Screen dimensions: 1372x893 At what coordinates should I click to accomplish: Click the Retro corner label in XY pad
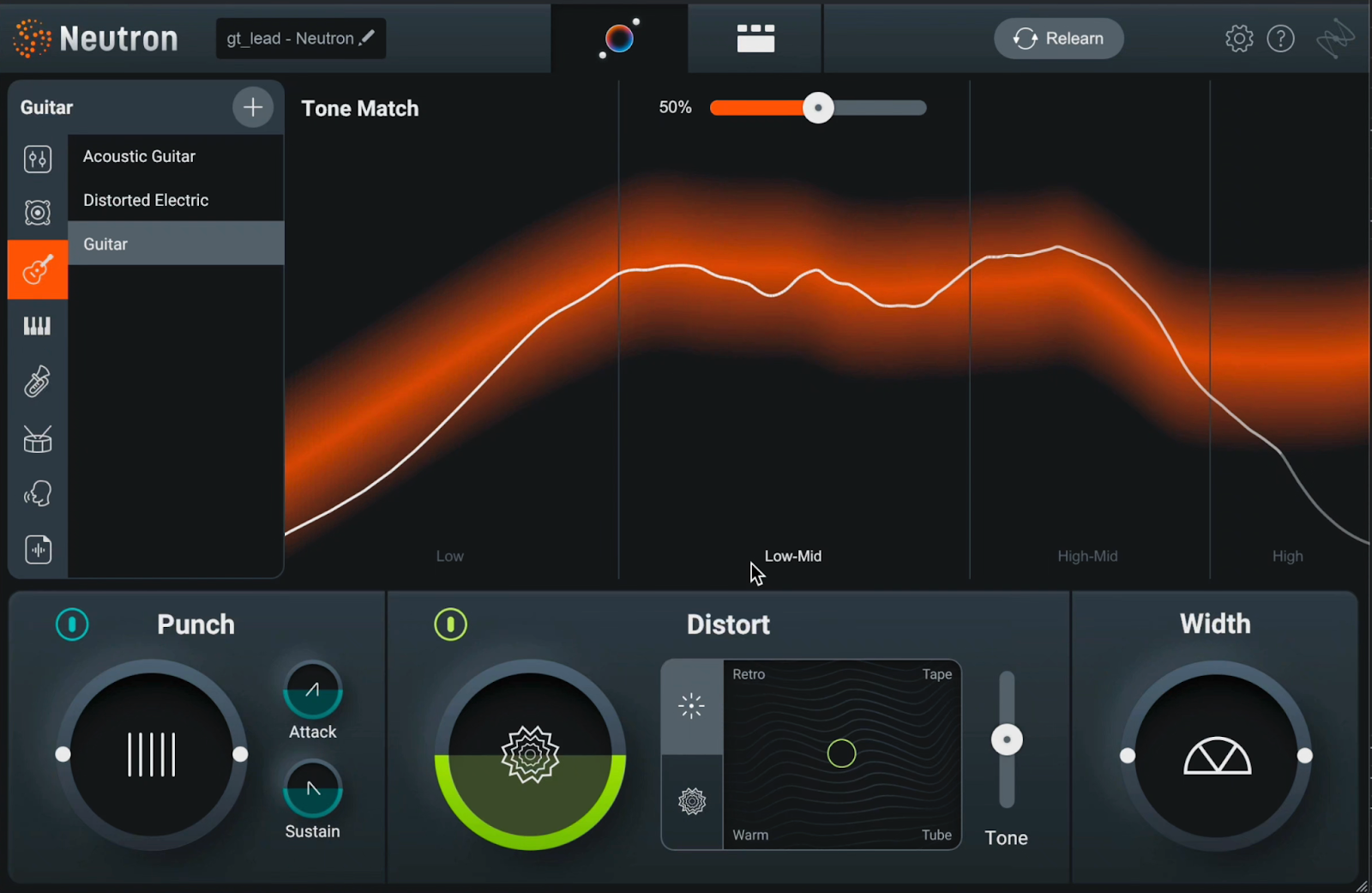click(x=749, y=674)
